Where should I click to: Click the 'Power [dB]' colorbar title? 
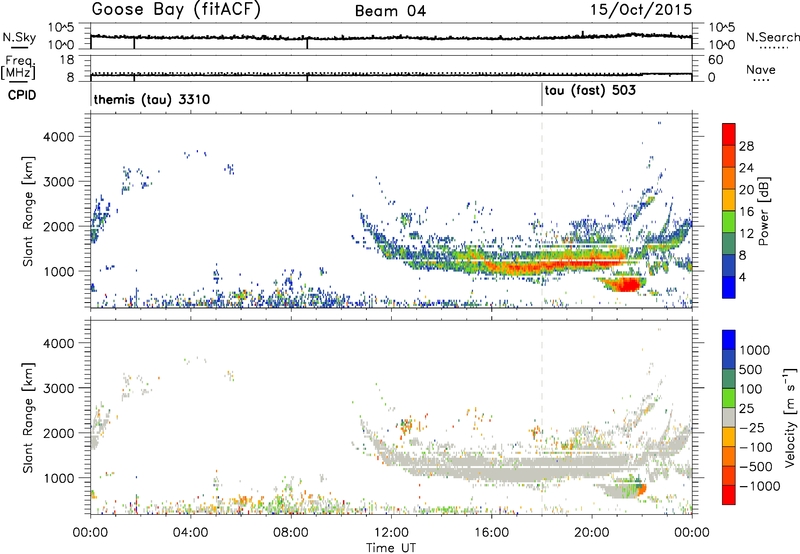tap(763, 211)
